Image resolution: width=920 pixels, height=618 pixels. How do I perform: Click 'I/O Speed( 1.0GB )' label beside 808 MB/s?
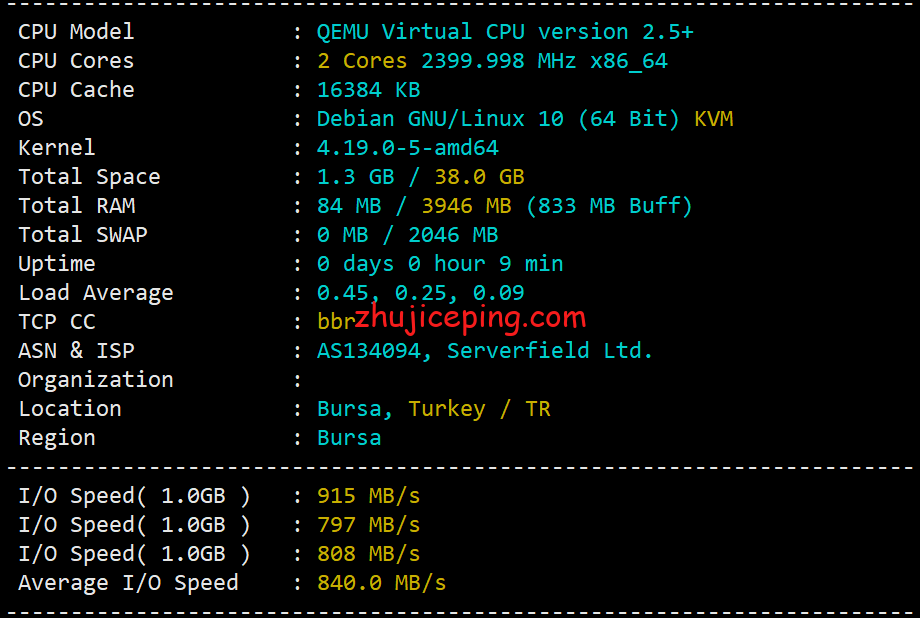134,553
